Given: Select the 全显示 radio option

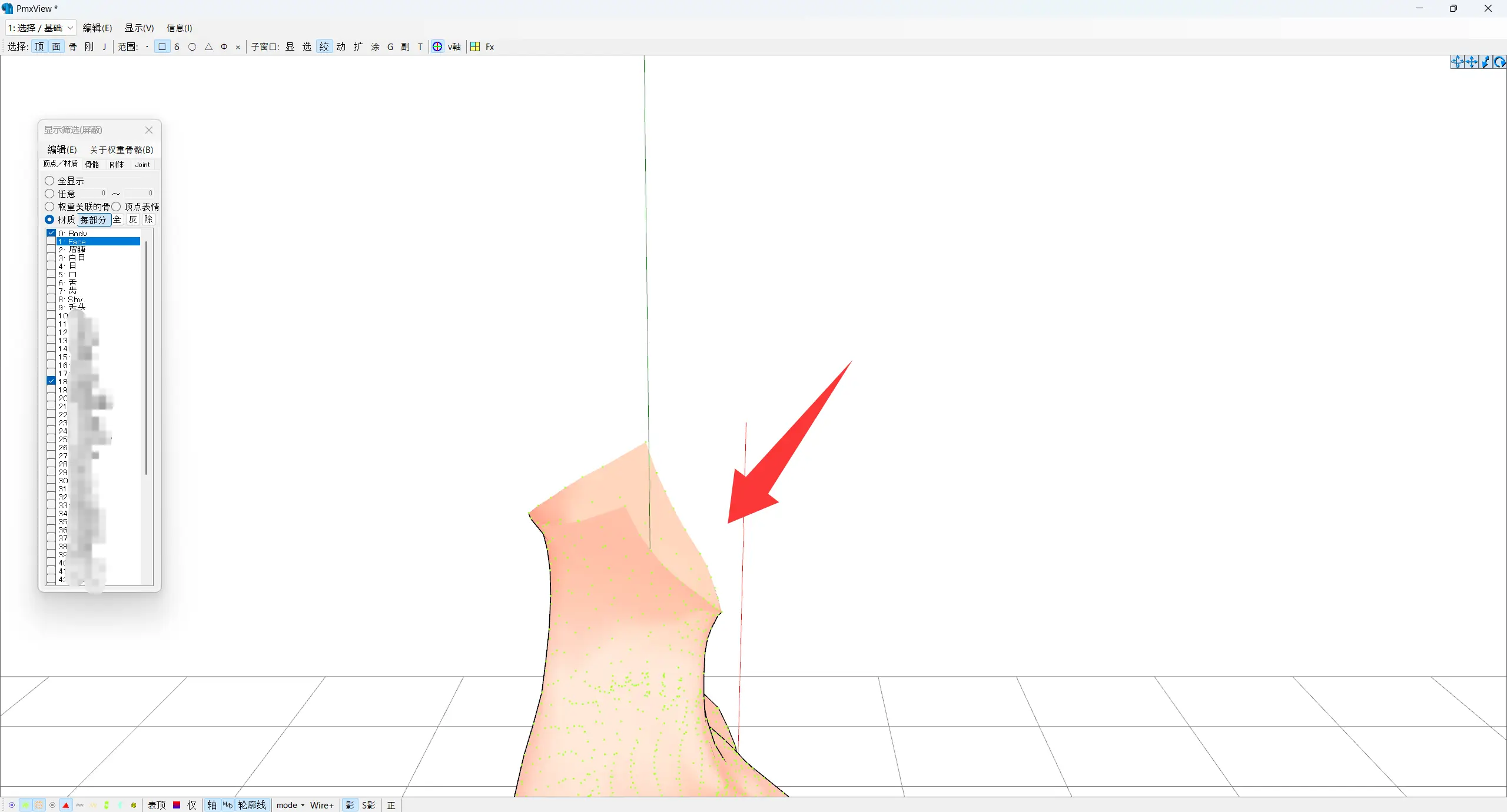Looking at the screenshot, I should [50, 181].
